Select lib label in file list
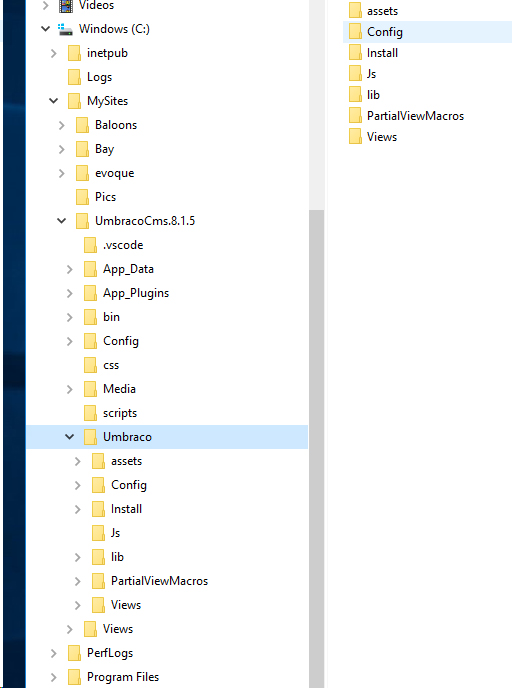Screen dimensions: 512x688 coord(373,95)
